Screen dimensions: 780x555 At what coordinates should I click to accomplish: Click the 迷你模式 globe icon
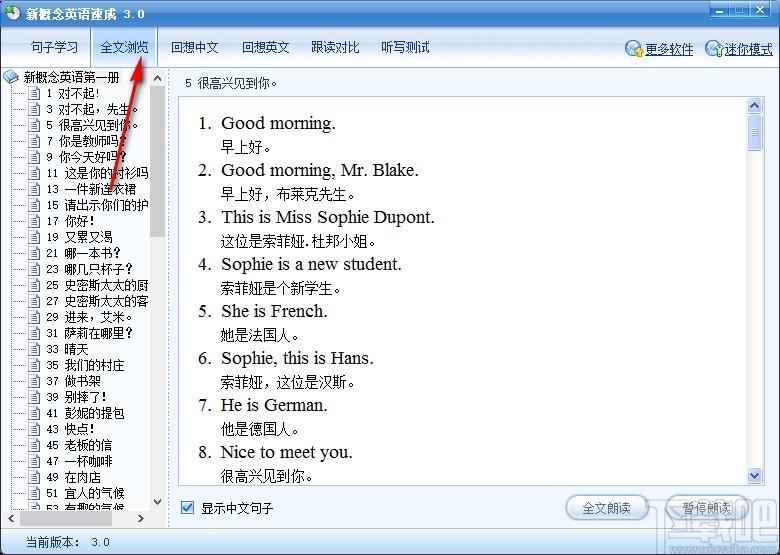pos(714,48)
